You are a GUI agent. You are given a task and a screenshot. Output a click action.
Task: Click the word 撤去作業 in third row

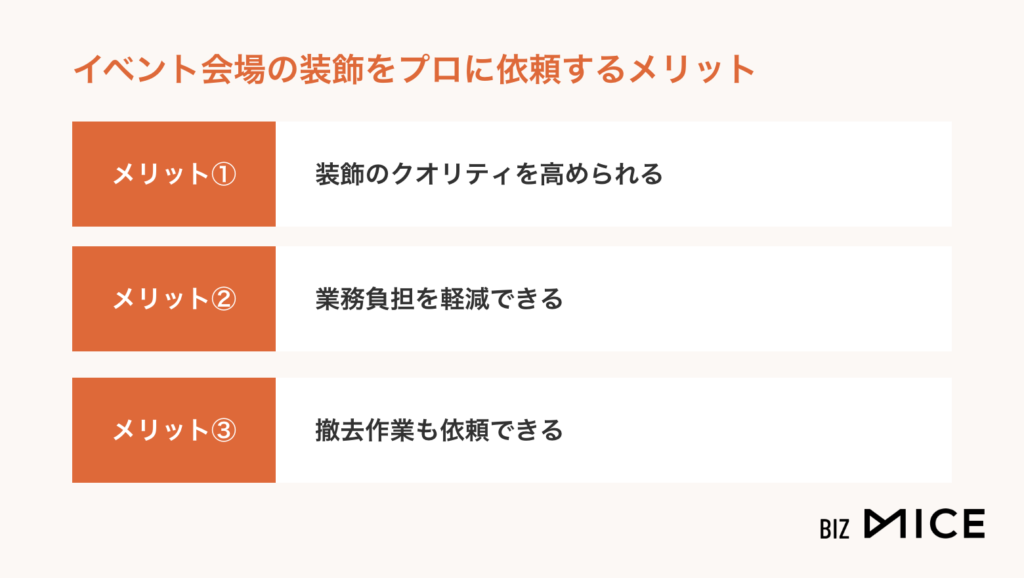click(x=364, y=430)
